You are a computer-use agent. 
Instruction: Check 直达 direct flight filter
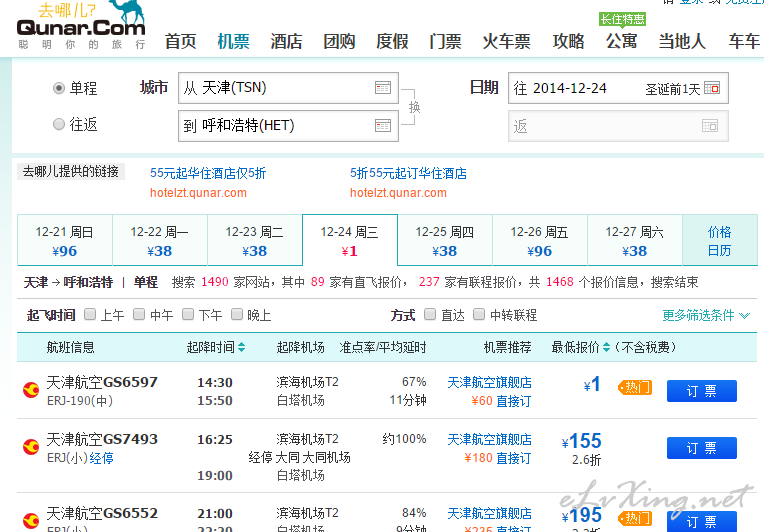(x=430, y=314)
